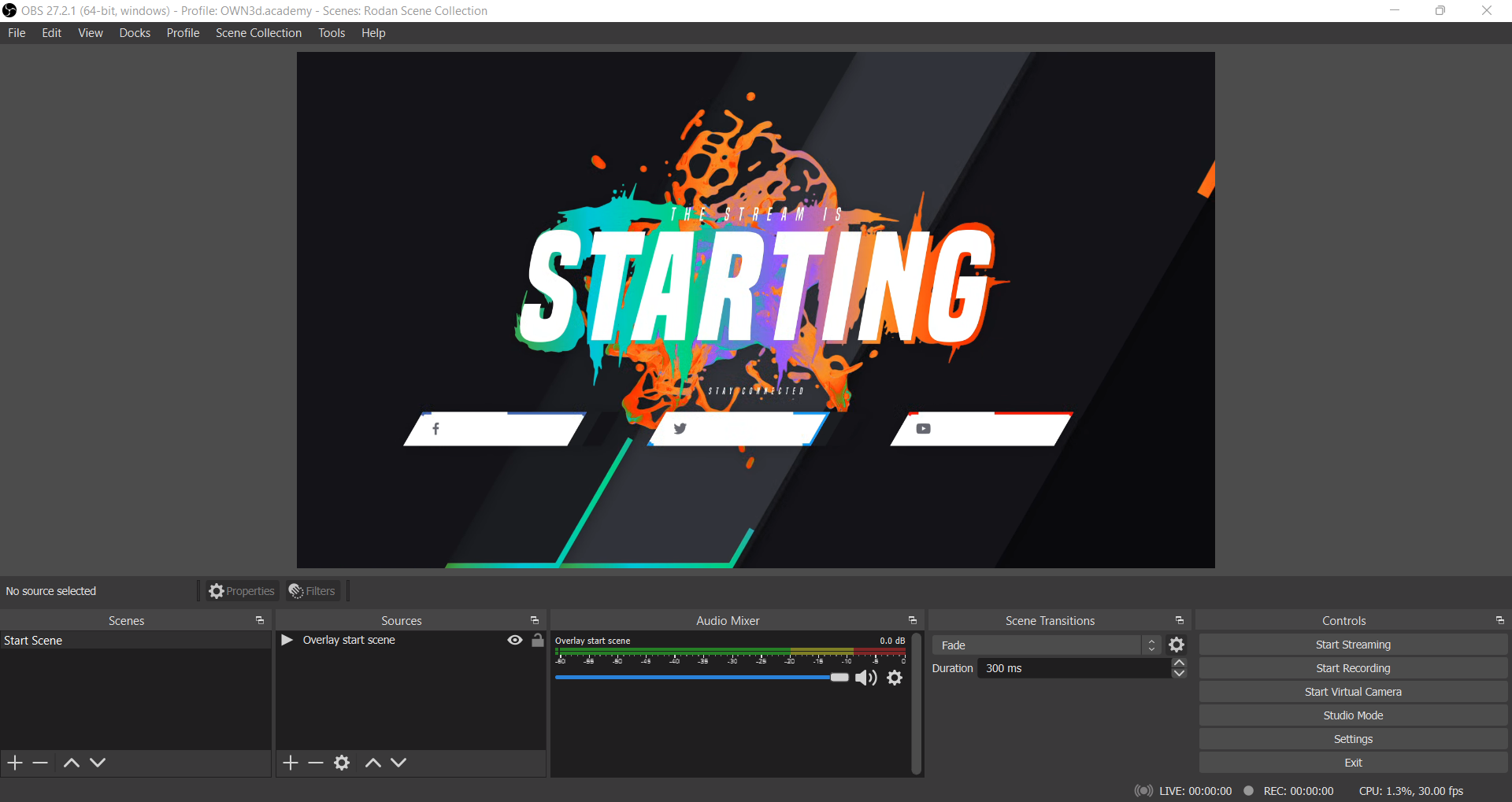Open the Docks menu

(135, 33)
